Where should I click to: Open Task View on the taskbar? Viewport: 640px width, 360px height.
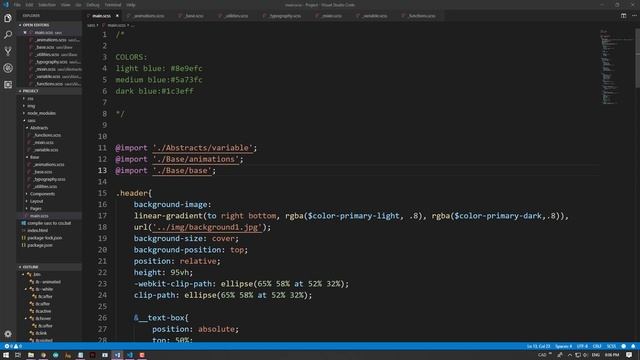click(x=18, y=355)
